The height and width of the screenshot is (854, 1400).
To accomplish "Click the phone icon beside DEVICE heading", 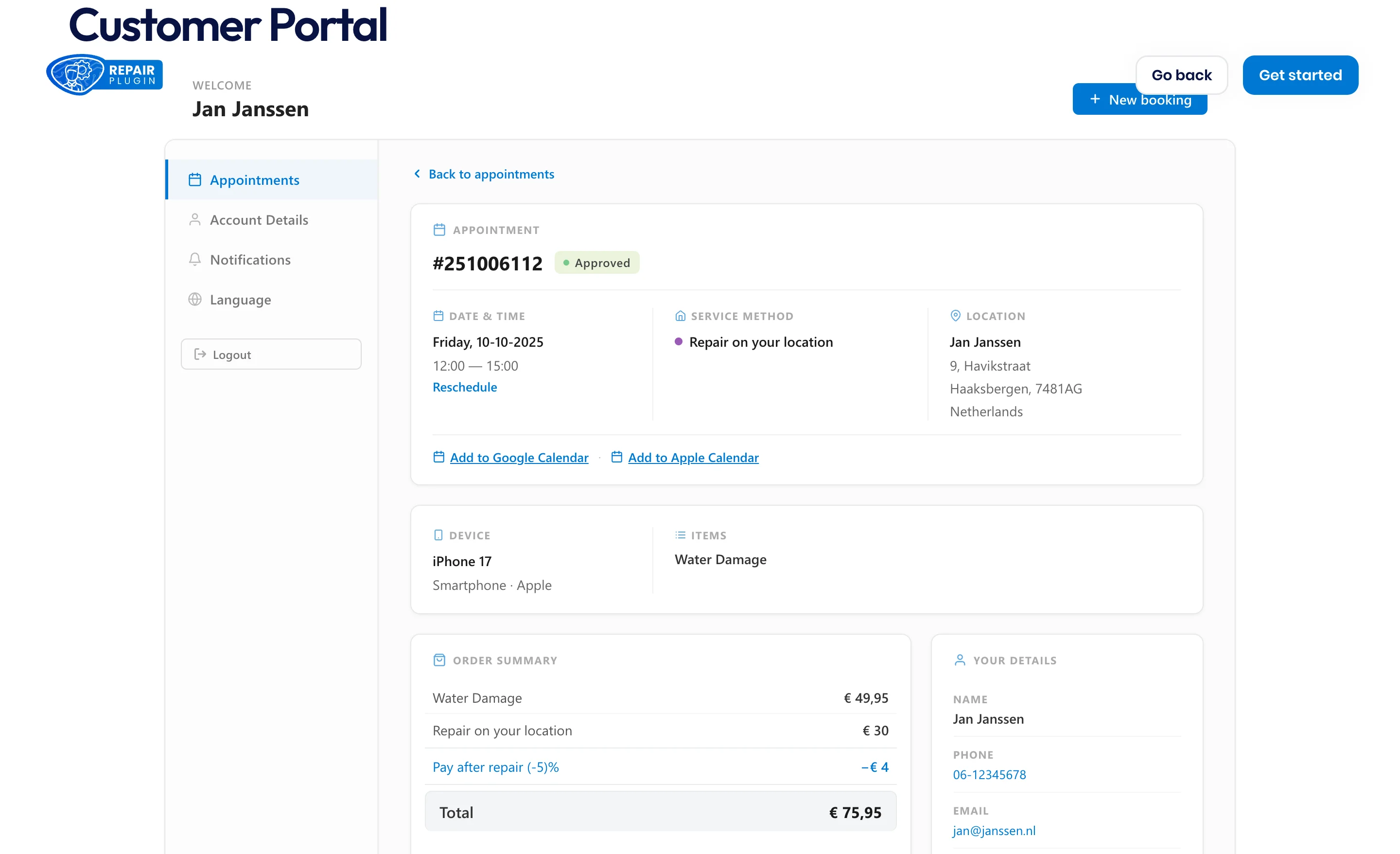I will pyautogui.click(x=438, y=535).
